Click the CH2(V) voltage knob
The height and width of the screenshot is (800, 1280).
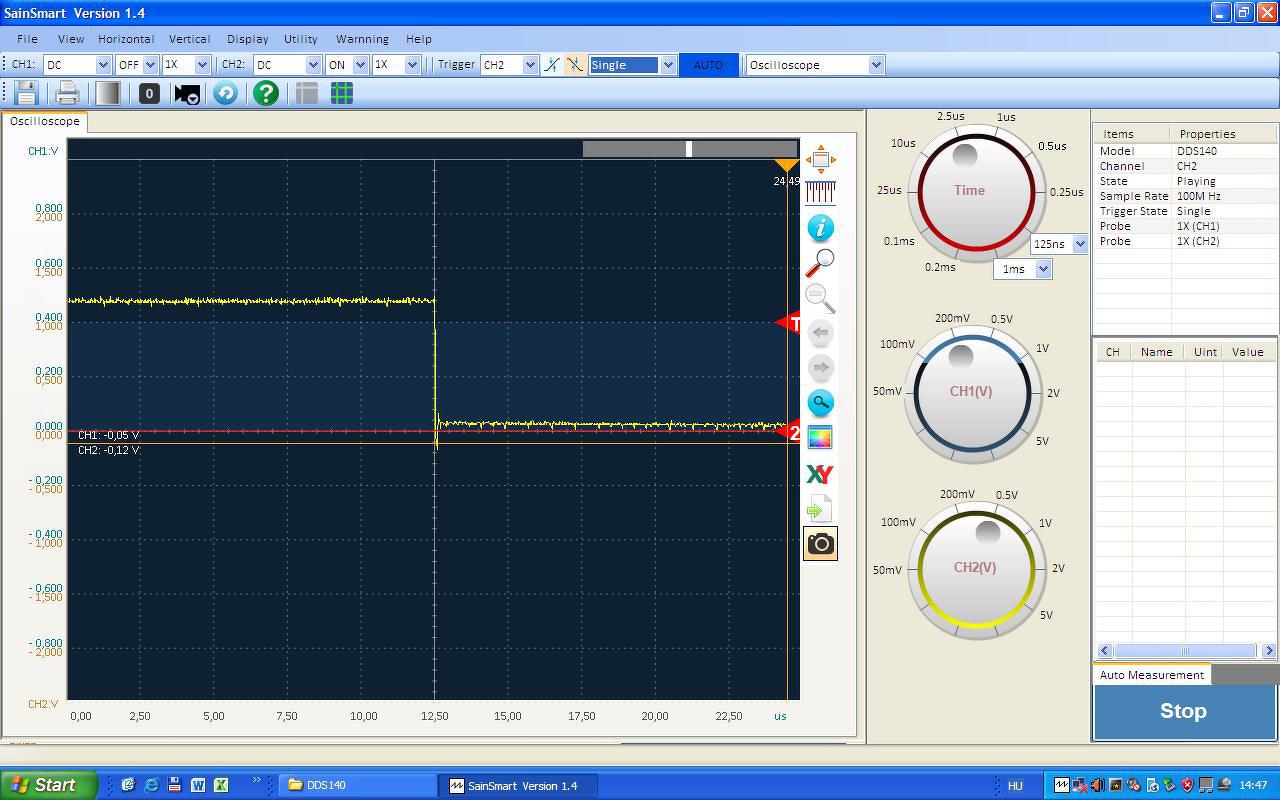click(x=975, y=568)
